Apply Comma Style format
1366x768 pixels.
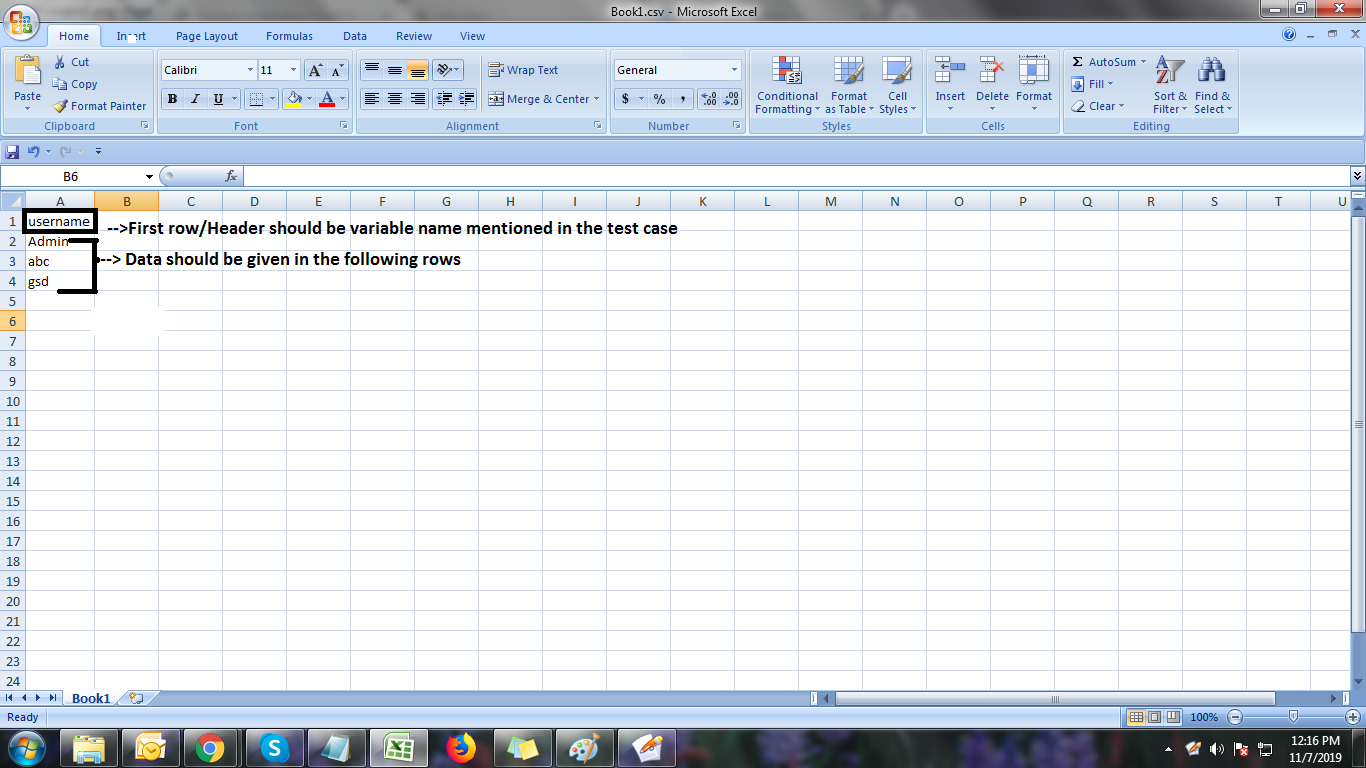coord(682,99)
